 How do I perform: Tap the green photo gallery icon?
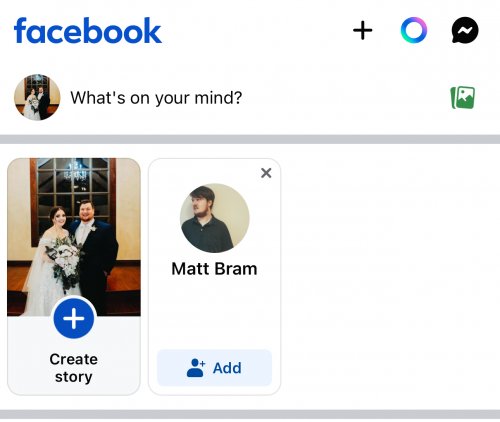[x=463, y=98]
